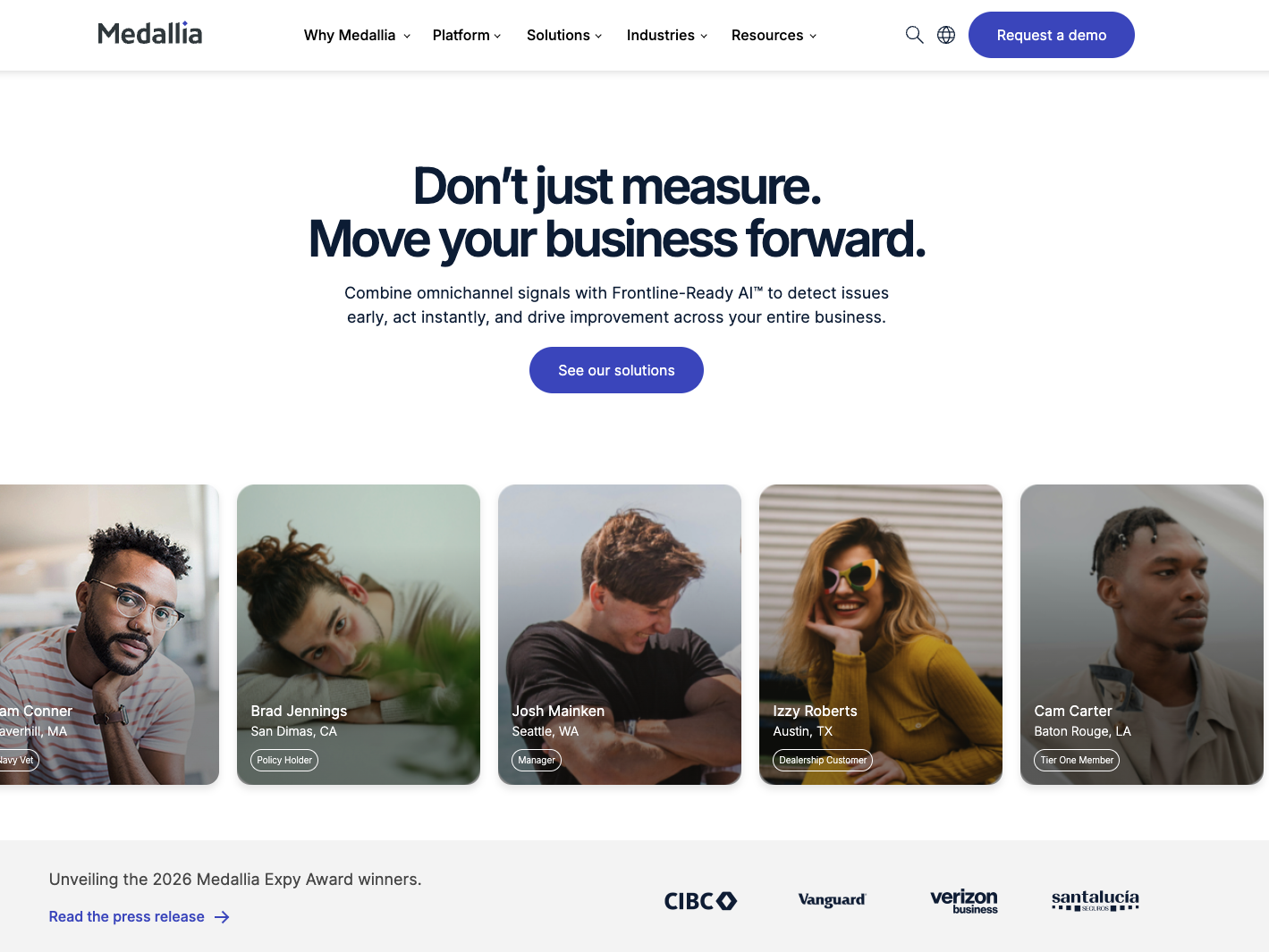Click the Dealership Customer tag
This screenshot has width=1269, height=952.
click(823, 761)
